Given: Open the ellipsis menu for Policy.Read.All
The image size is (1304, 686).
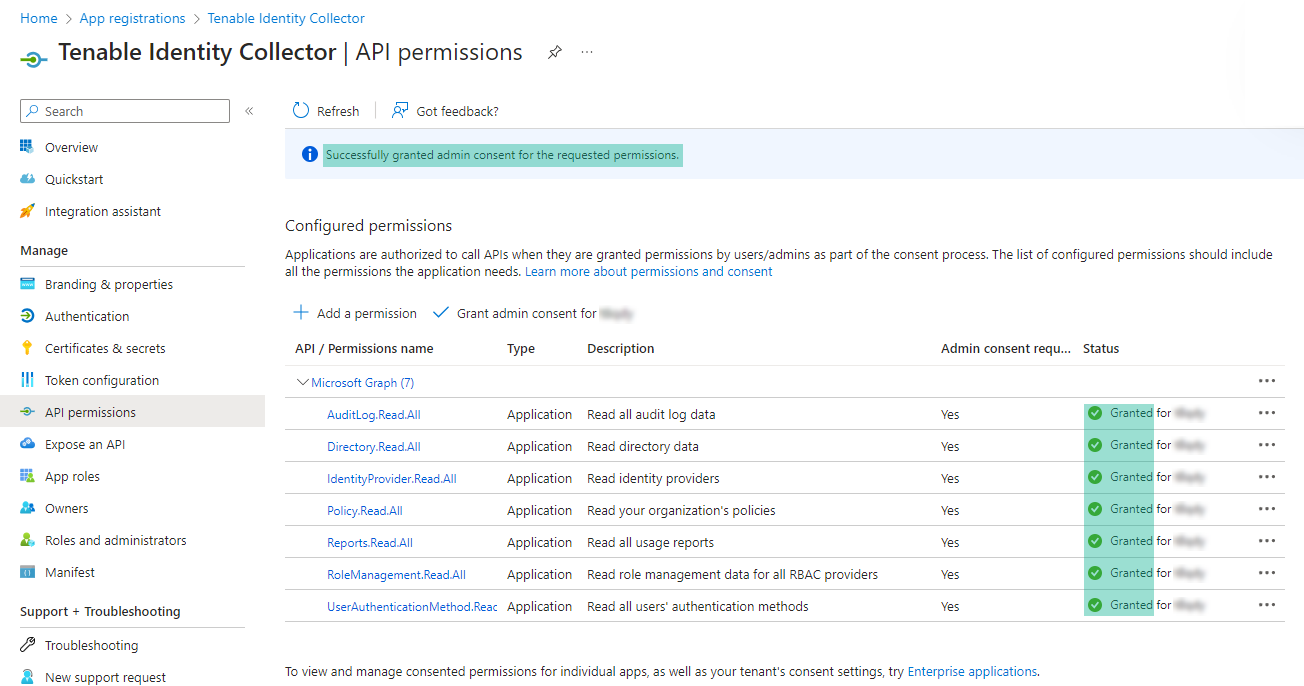Looking at the screenshot, I should click(1267, 509).
